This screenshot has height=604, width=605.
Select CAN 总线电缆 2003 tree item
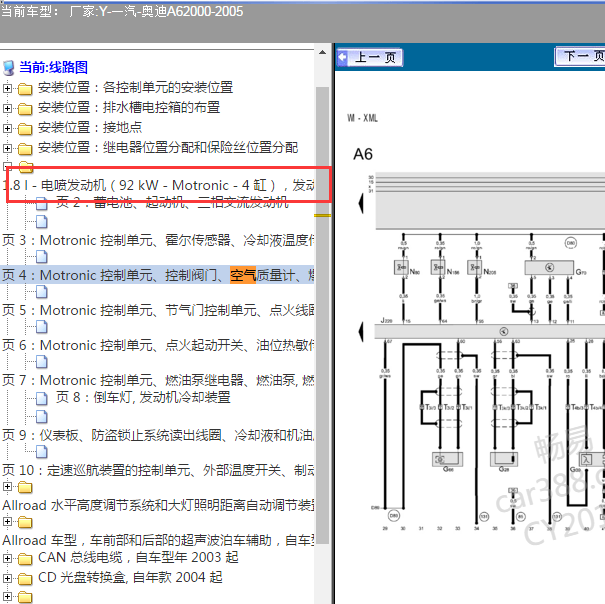(x=138, y=557)
